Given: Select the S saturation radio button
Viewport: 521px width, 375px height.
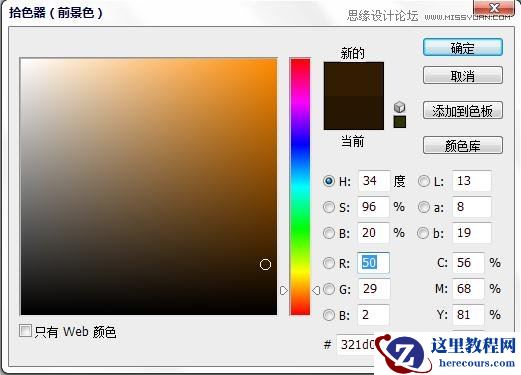Looking at the screenshot, I should [x=329, y=207].
